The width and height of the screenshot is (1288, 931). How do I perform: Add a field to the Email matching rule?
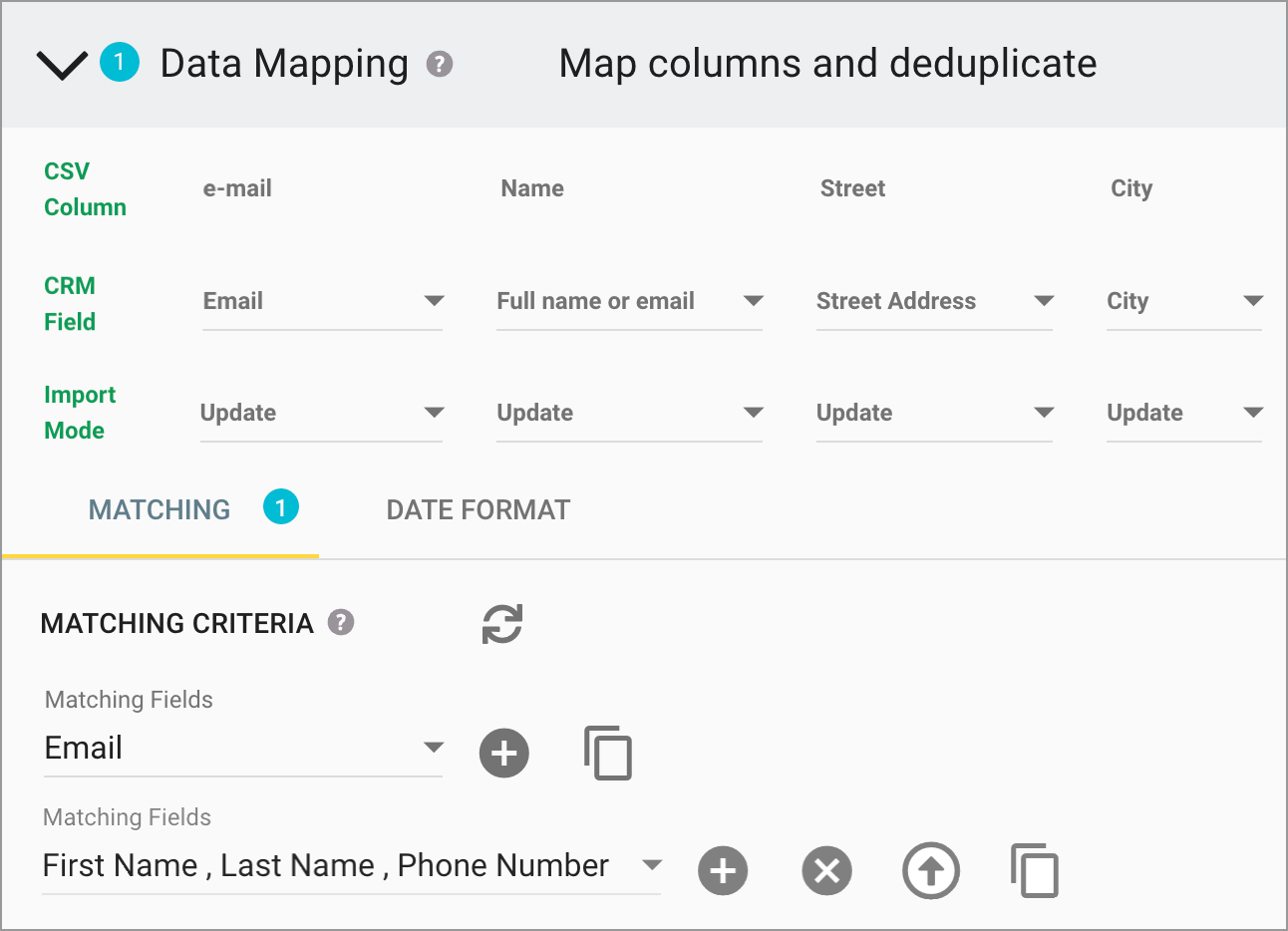(503, 754)
